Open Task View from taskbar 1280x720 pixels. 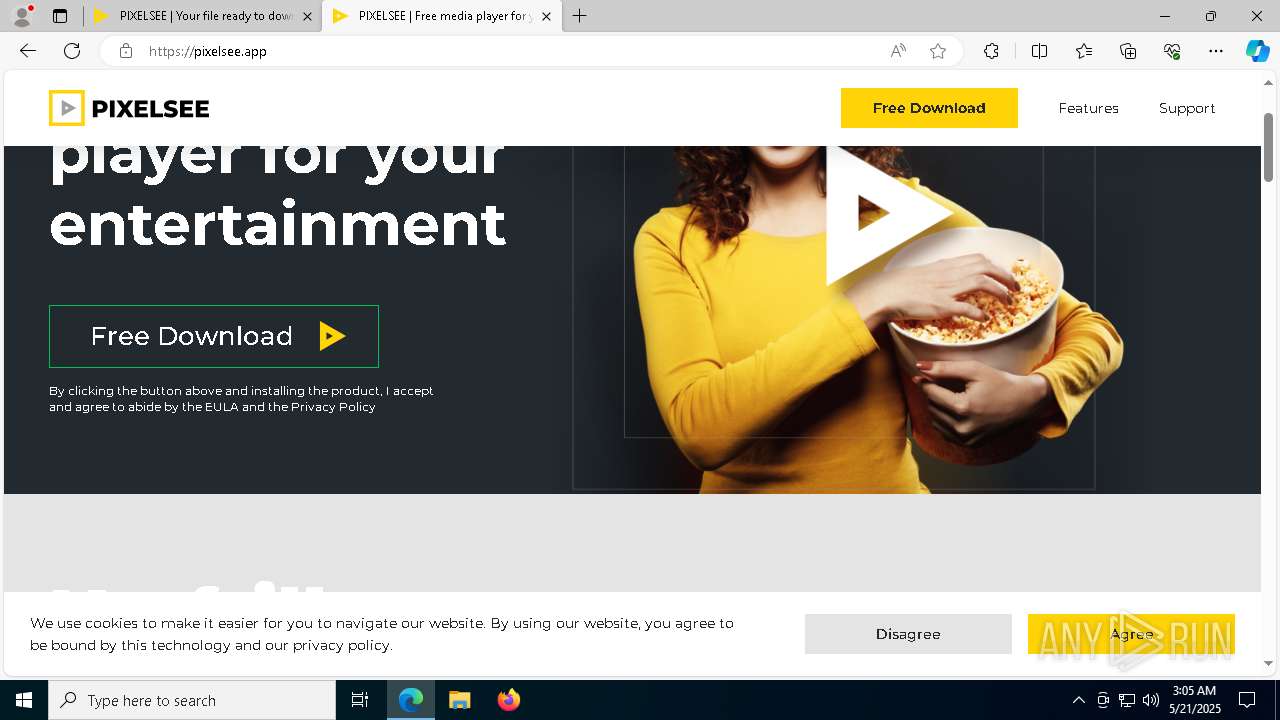[360, 700]
